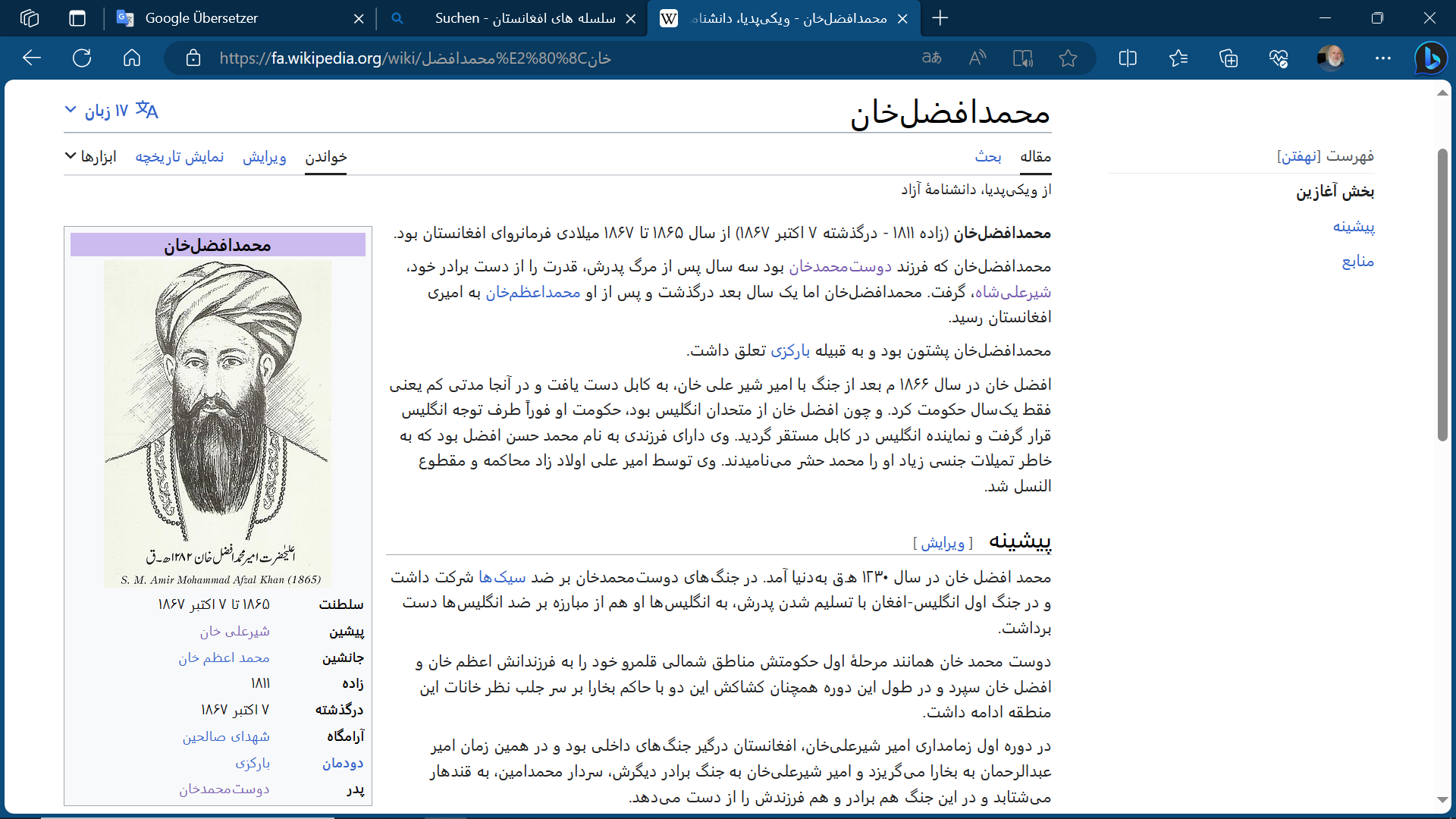Go to the browser home icon
This screenshot has height=819, width=1456.
point(132,58)
